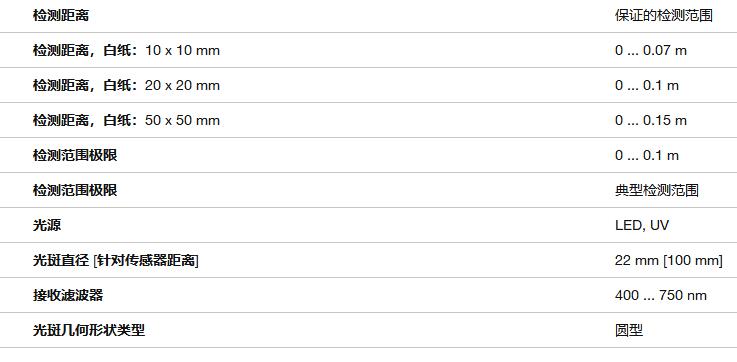Click the 白纸 20 x 20 mm row label
This screenshot has width=737, height=362.
(126, 86)
